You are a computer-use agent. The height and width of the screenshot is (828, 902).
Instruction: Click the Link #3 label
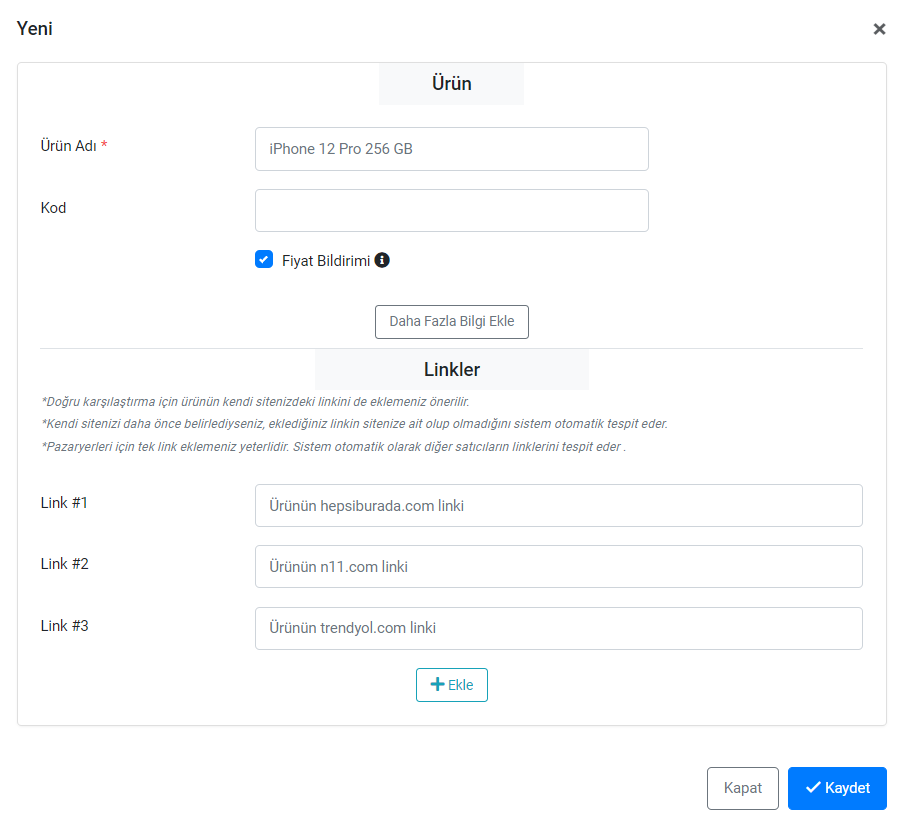65,626
